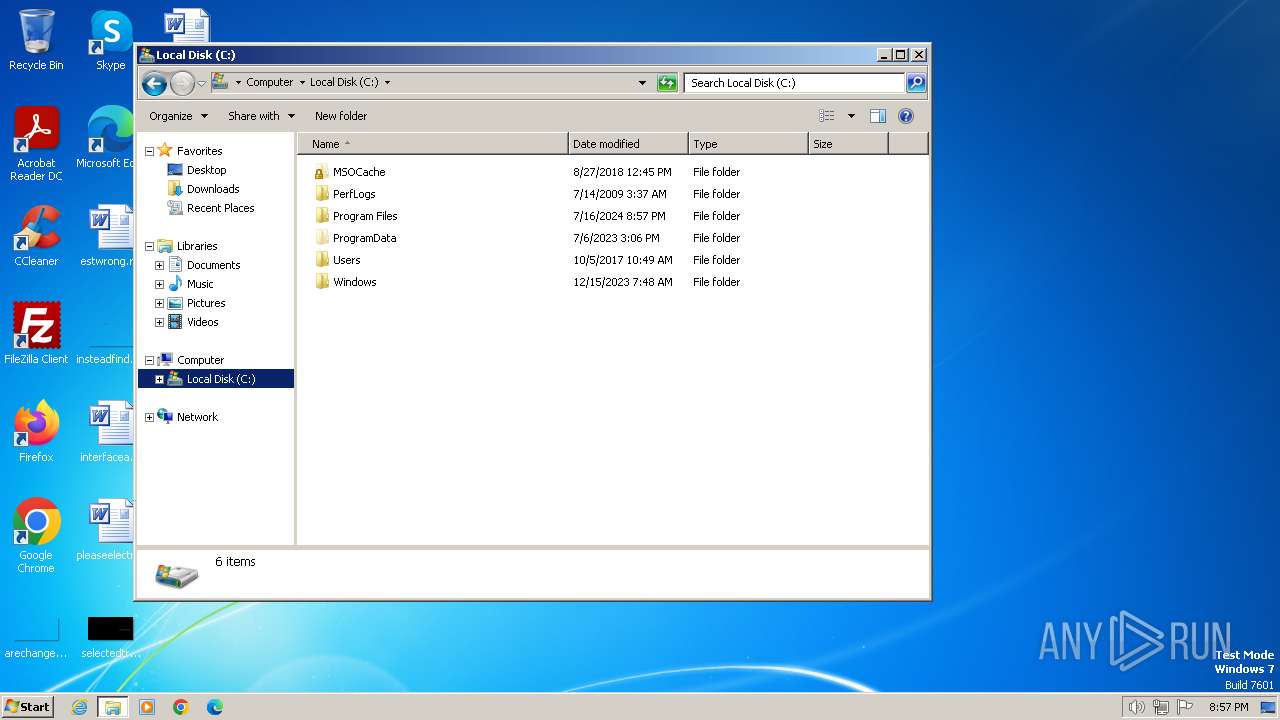Select the Users folder icon
1280x720 pixels.
point(321,260)
